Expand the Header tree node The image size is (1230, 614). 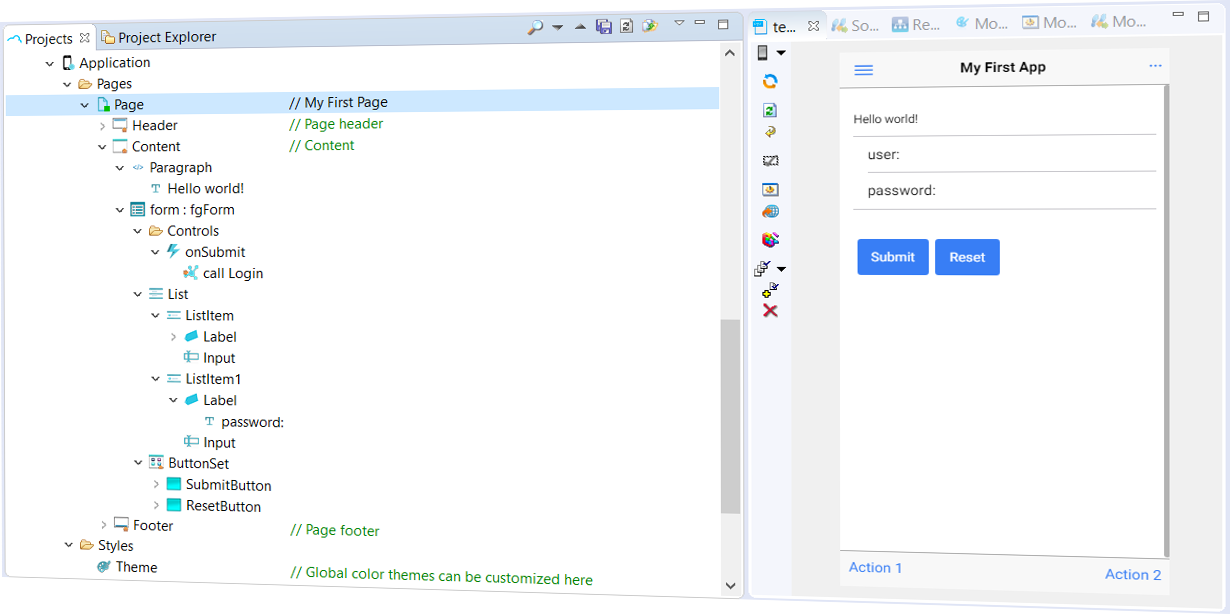(x=103, y=126)
